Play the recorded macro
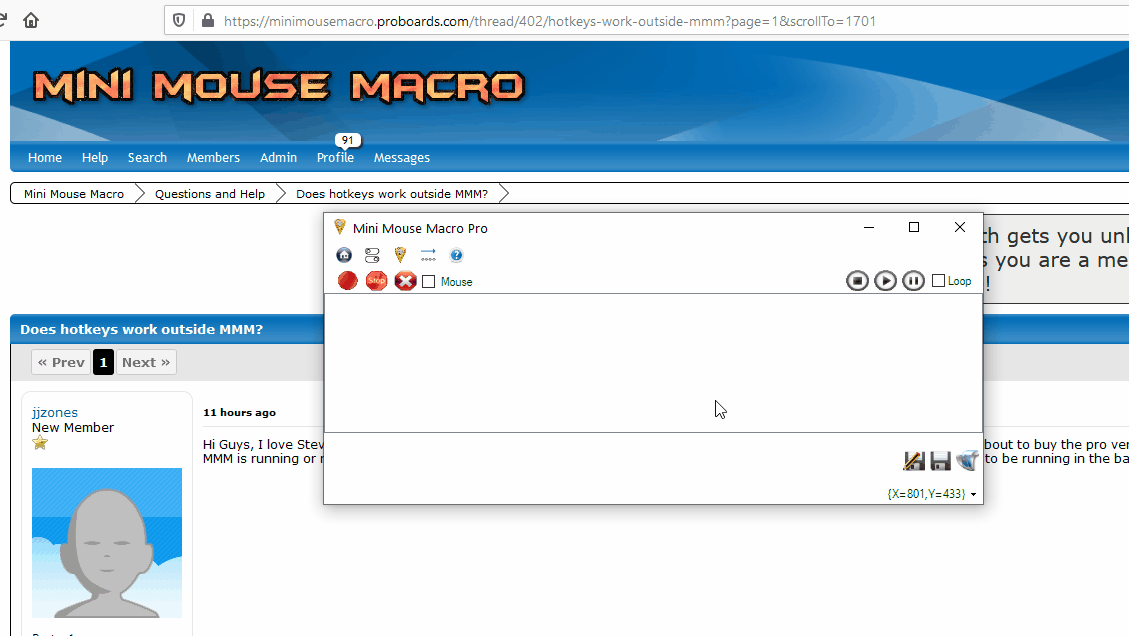The width and height of the screenshot is (1129, 636). 885,281
